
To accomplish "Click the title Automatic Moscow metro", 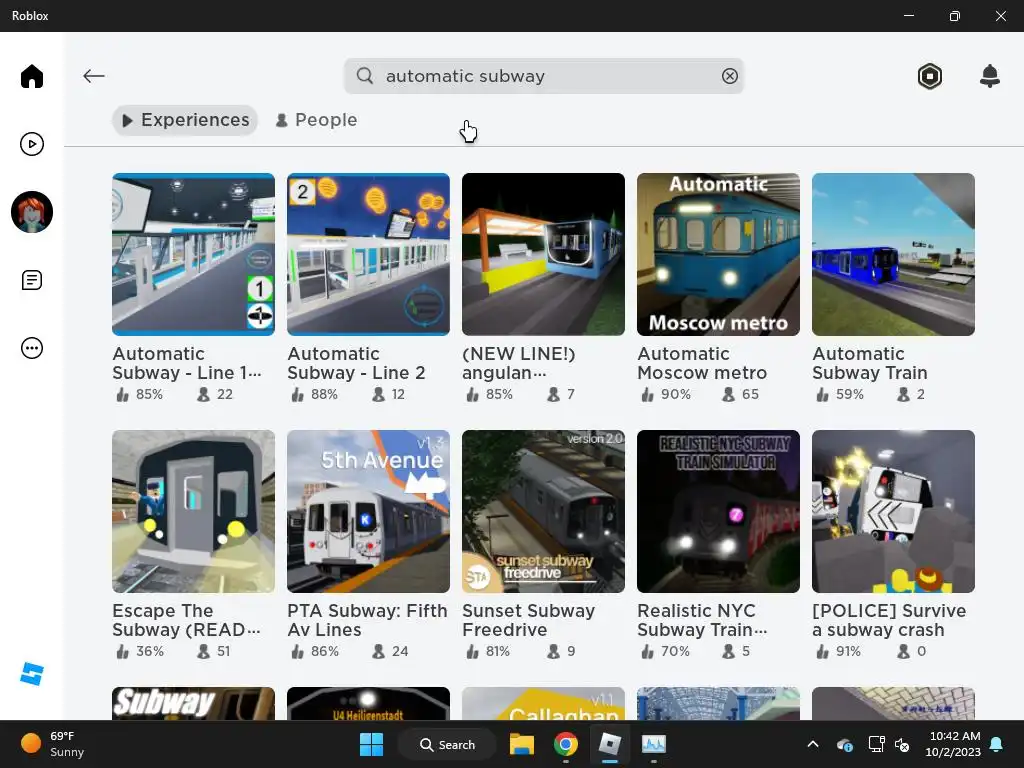I will click(702, 363).
